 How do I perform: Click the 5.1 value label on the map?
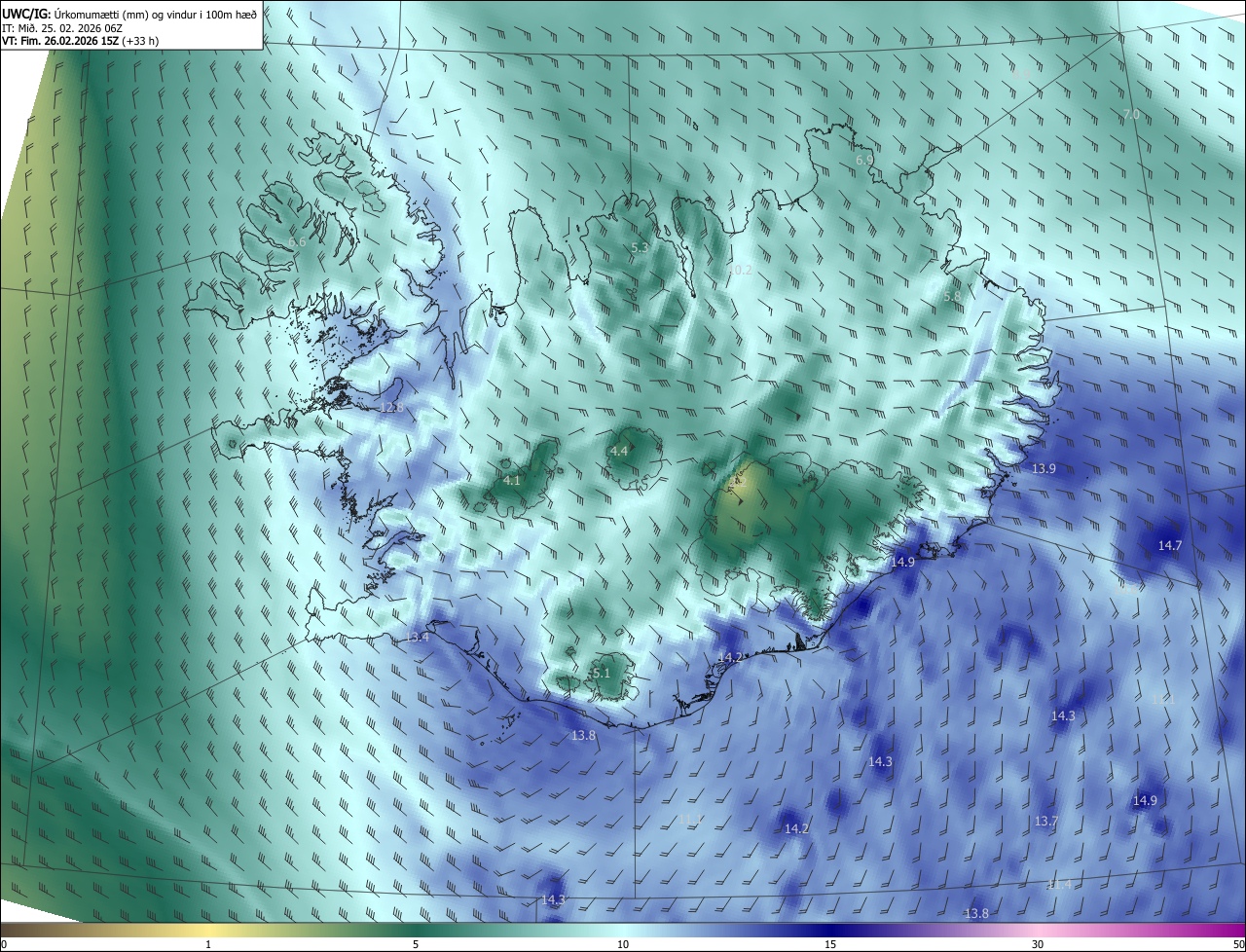click(602, 673)
